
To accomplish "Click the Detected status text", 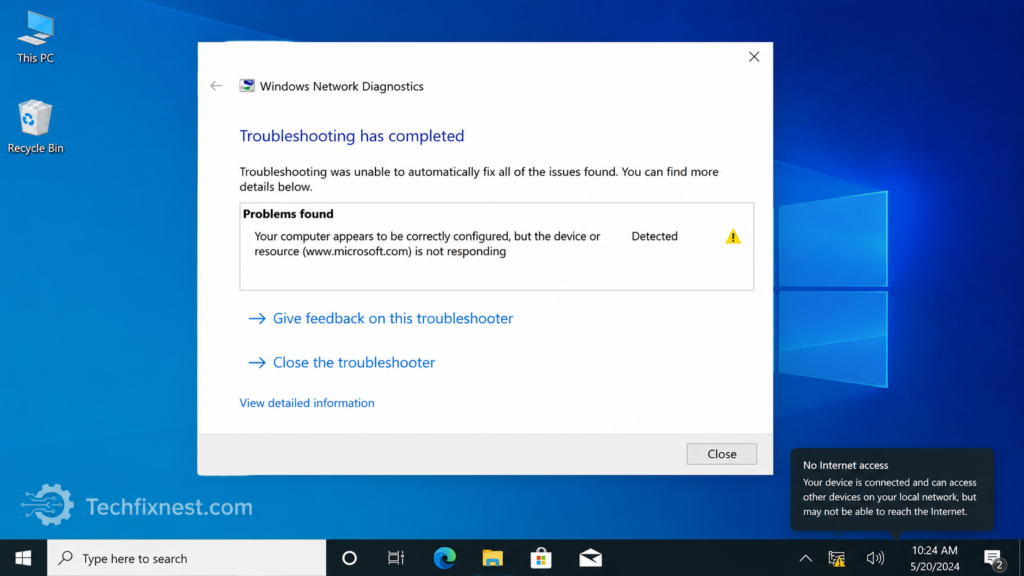I will point(654,236).
